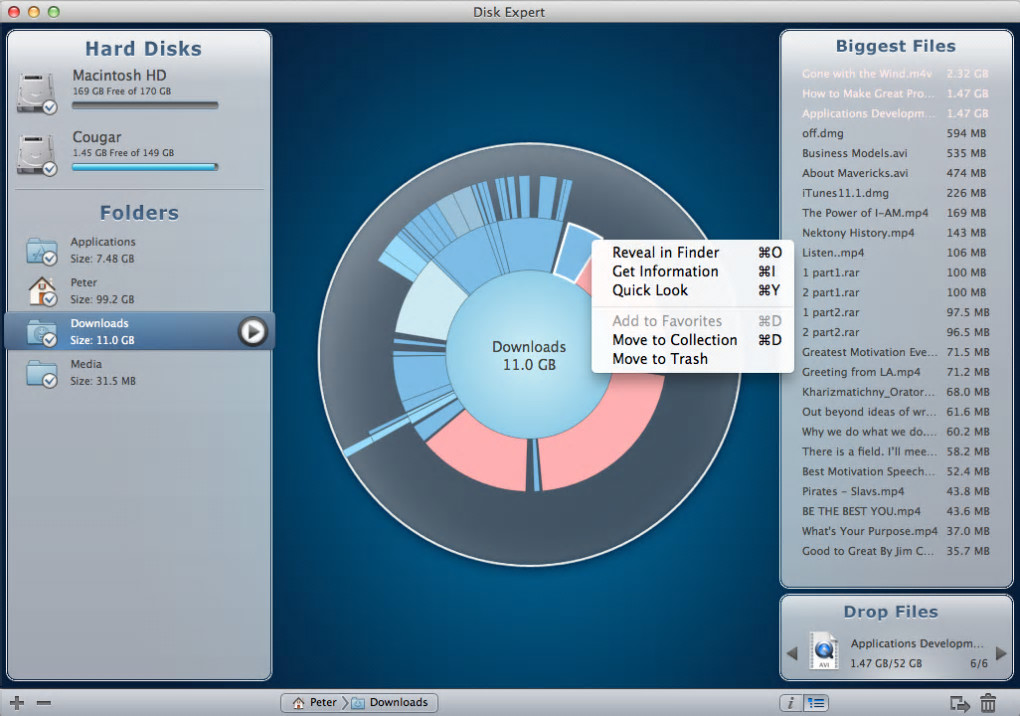
Task: Click Applications Developm... in Drop Files
Action: 917,644
